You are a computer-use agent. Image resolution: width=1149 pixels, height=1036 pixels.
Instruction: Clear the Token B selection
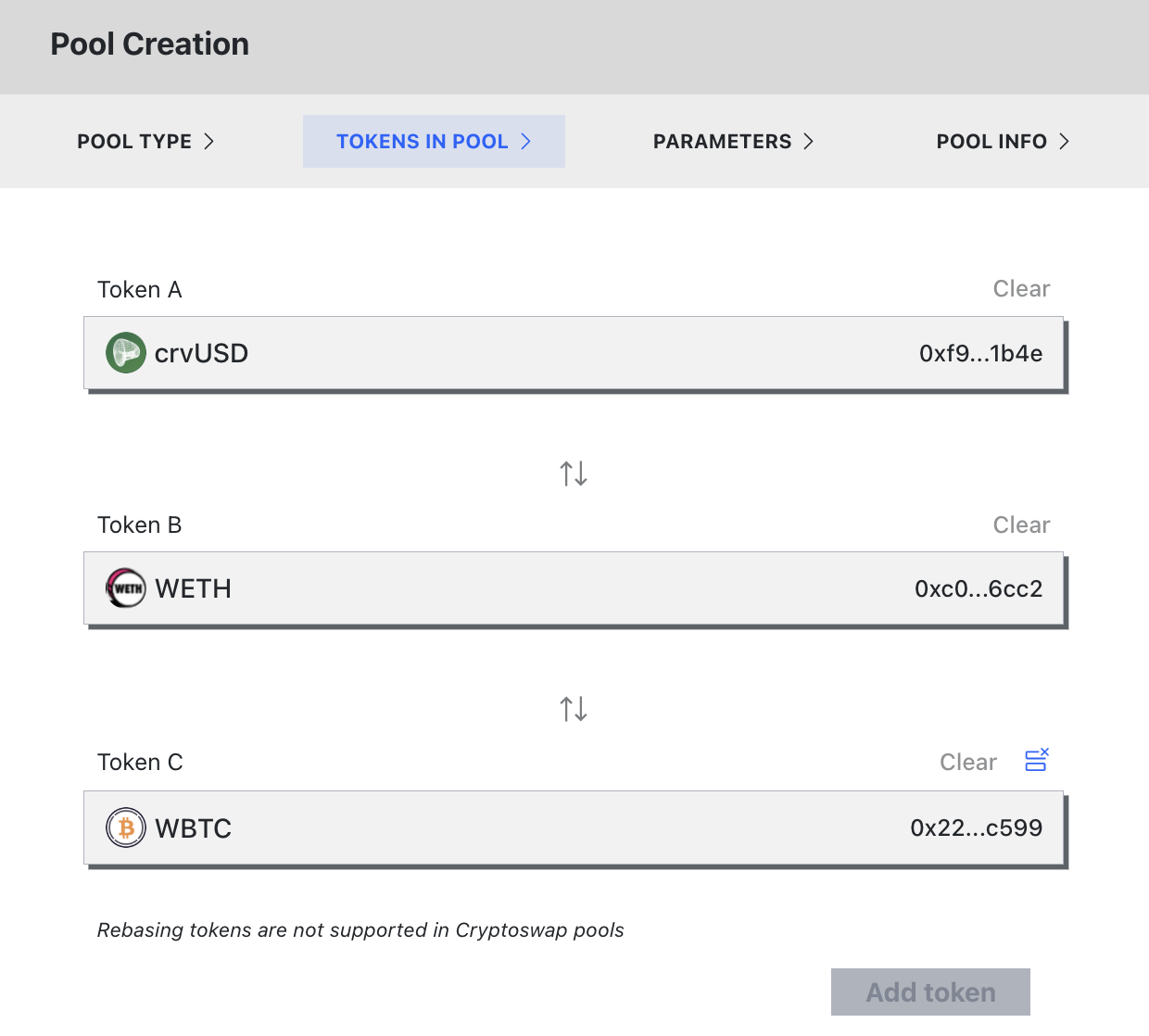coord(1021,524)
